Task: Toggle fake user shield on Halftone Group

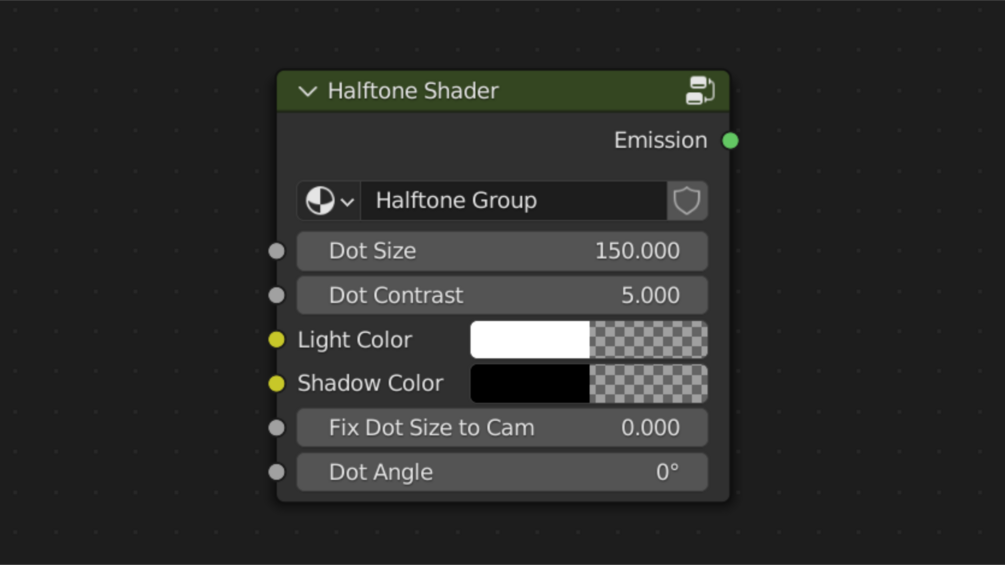Action: 687,201
